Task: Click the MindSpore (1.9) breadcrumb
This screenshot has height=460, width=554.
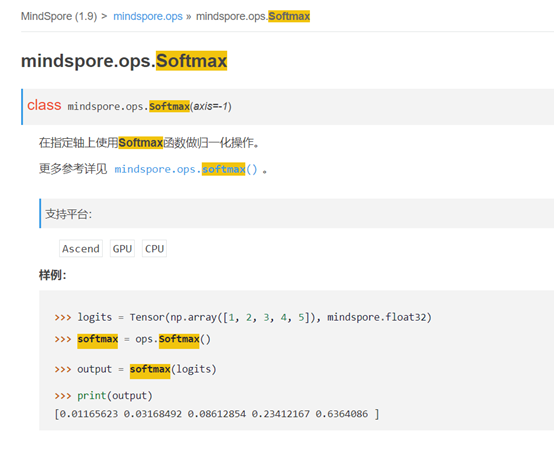Action: pyautogui.click(x=59, y=16)
